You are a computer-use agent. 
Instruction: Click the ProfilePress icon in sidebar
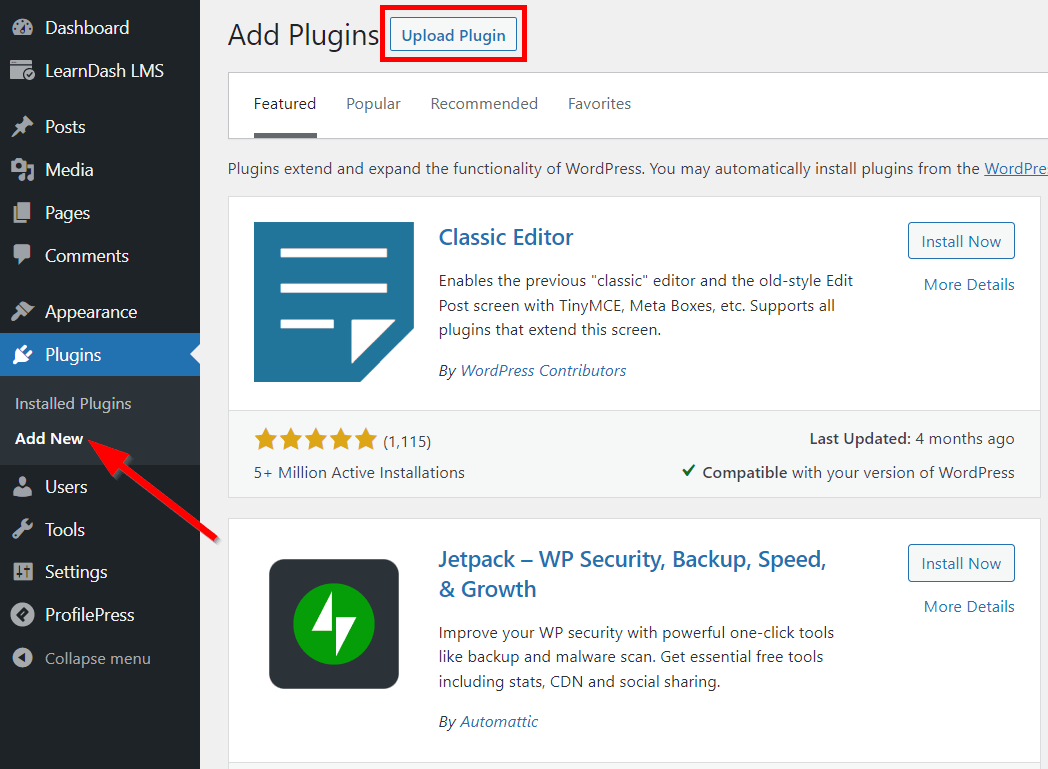click(x=22, y=615)
